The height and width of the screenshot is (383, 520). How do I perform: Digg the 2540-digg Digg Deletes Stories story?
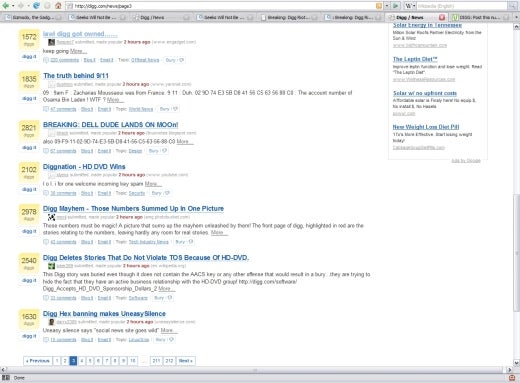[29, 280]
